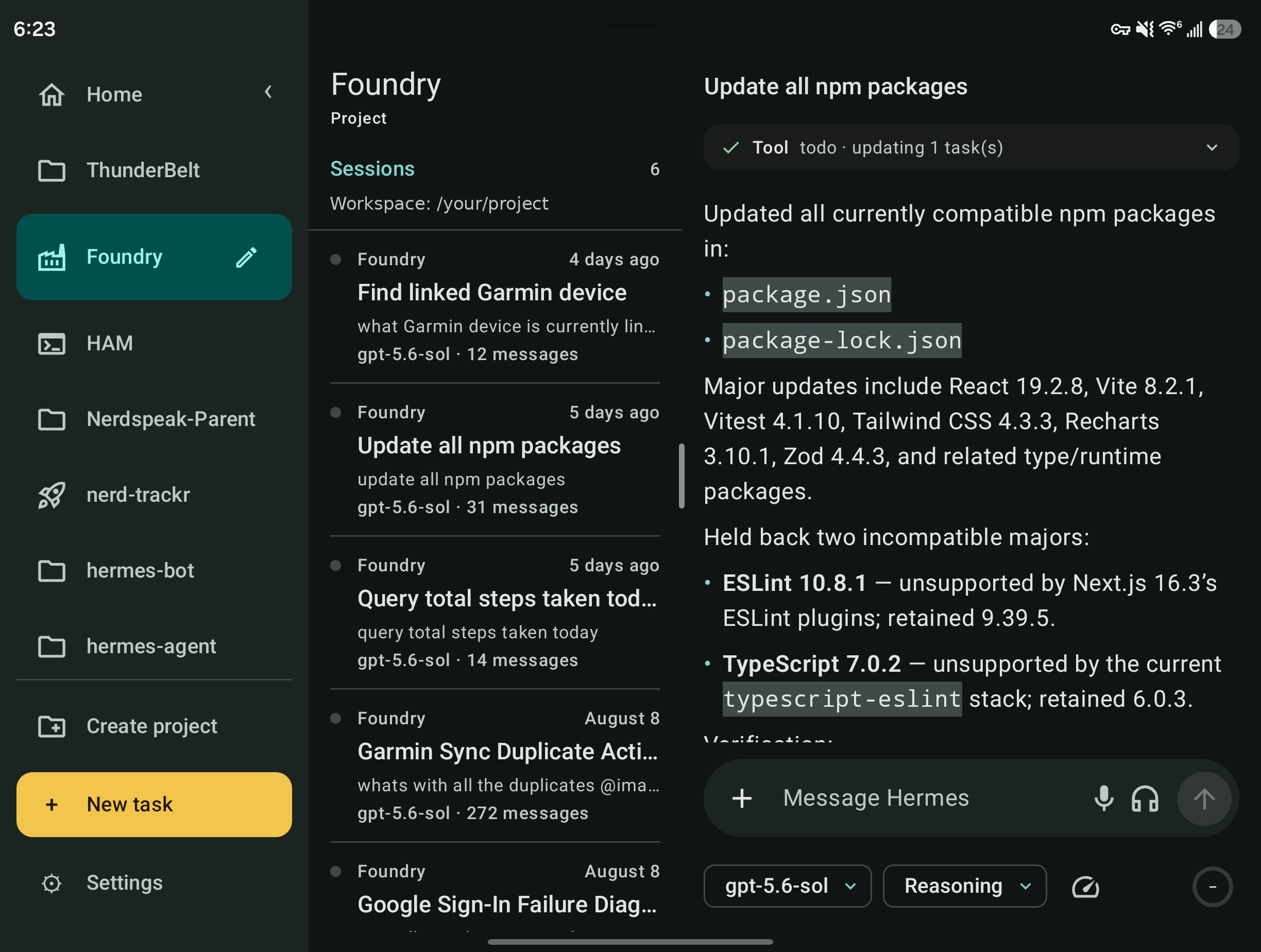Click the Create project folder-plus icon
The height and width of the screenshot is (952, 1261).
click(52, 726)
